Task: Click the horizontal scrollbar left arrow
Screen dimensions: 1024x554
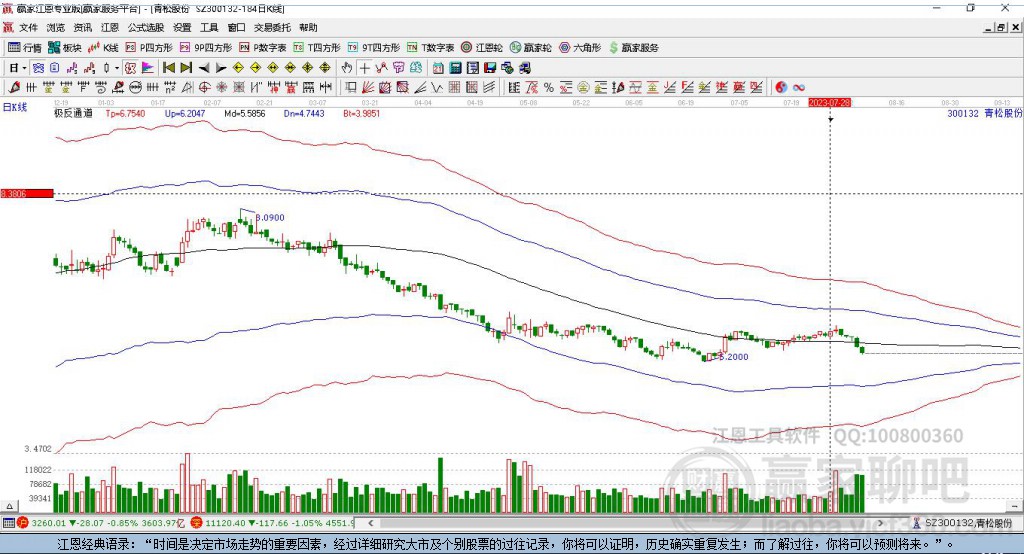Action: click(370, 523)
